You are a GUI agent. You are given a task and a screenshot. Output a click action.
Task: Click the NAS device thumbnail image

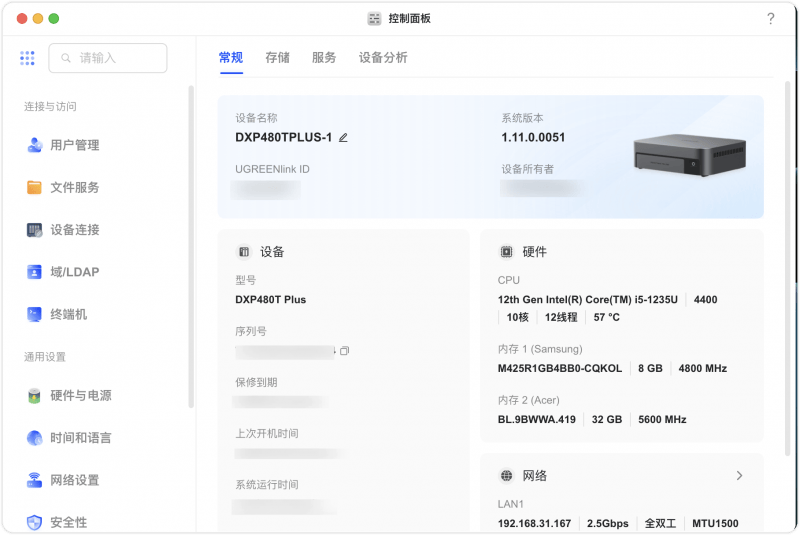pyautogui.click(x=690, y=155)
